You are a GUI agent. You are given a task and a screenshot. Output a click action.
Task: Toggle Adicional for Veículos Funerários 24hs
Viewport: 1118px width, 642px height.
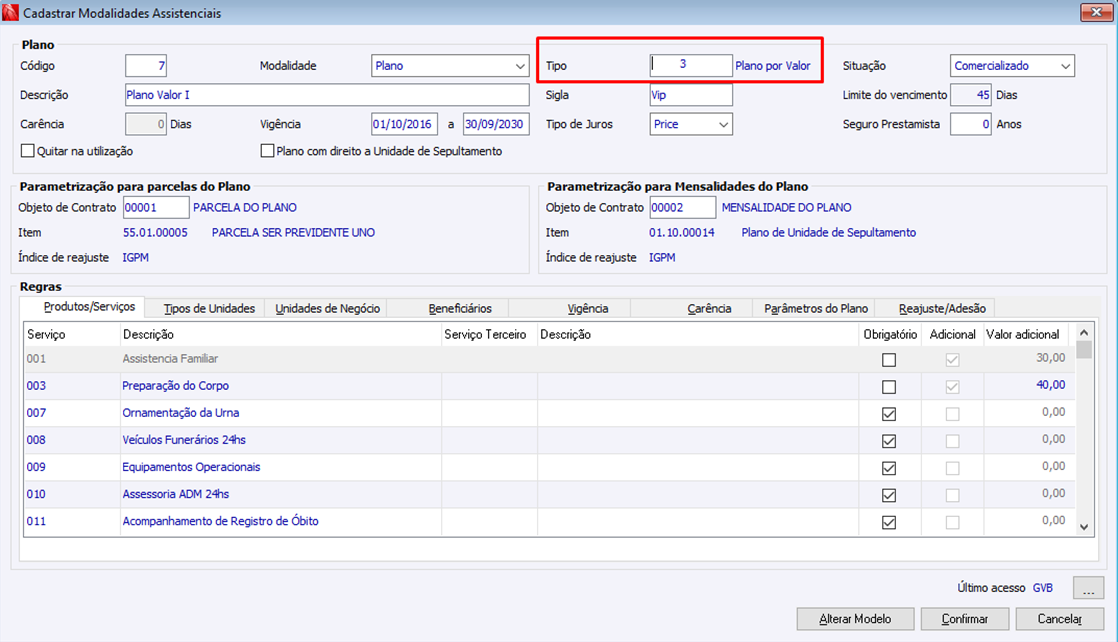click(952, 441)
